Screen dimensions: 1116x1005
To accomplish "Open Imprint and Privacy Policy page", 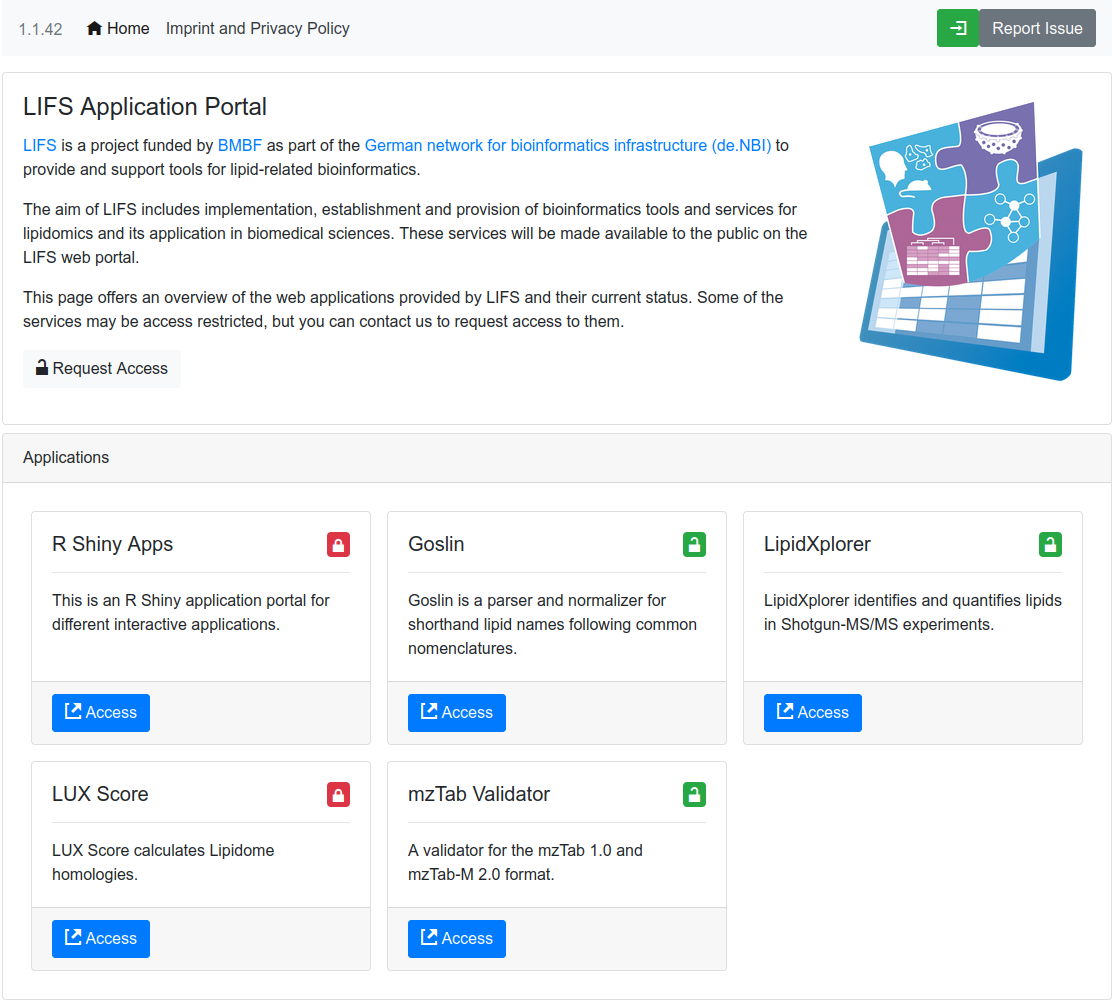I will point(258,28).
